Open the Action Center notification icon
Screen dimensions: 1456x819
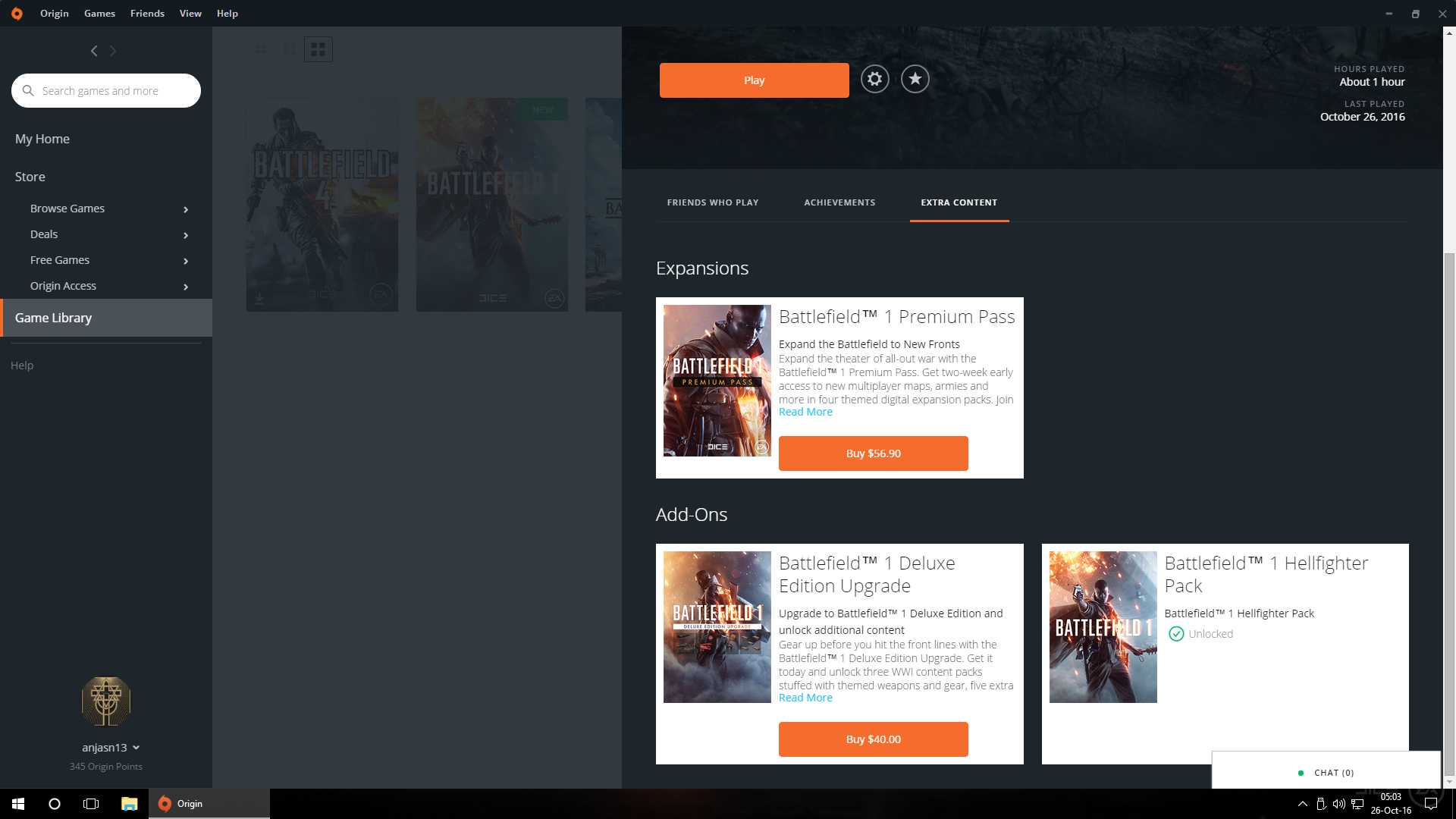coord(1431,804)
